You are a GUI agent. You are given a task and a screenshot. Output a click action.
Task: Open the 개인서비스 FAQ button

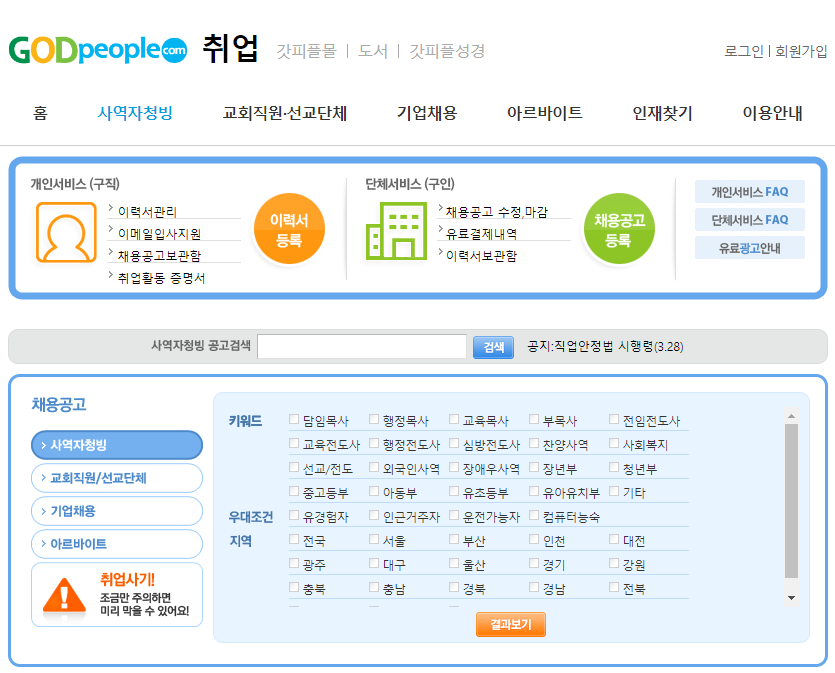click(x=750, y=192)
